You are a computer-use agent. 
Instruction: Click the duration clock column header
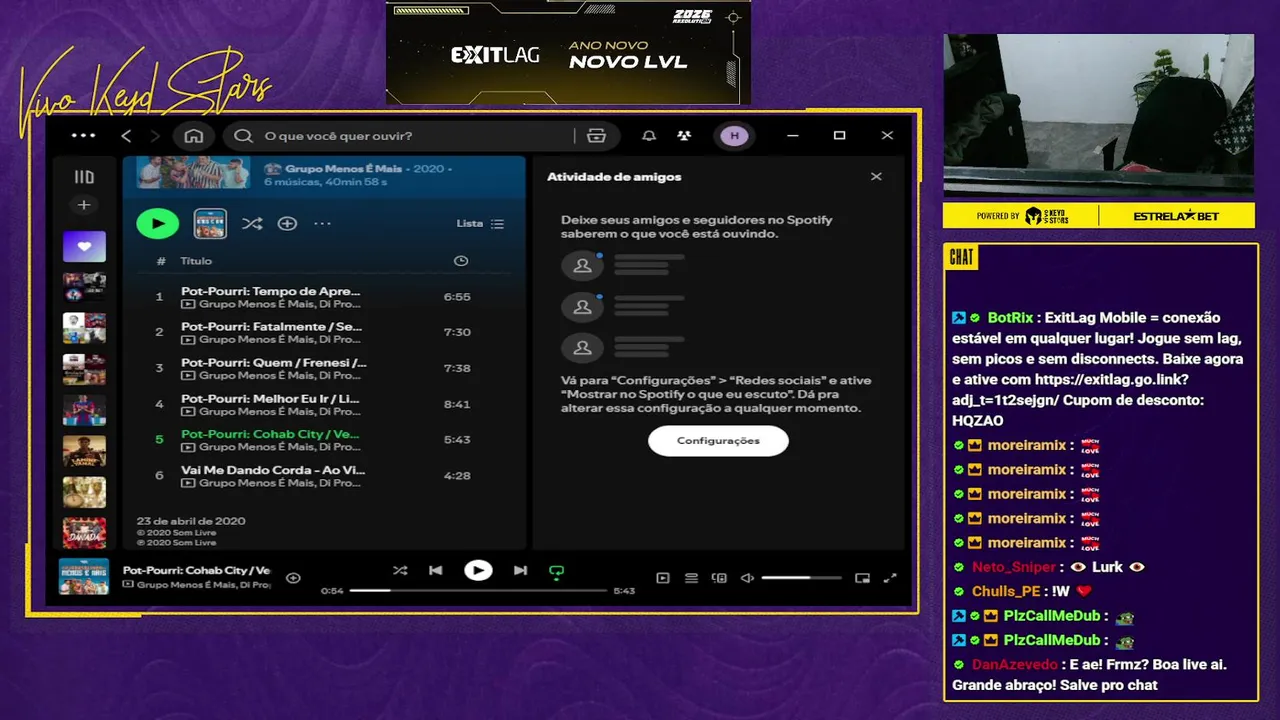pyautogui.click(x=460, y=261)
